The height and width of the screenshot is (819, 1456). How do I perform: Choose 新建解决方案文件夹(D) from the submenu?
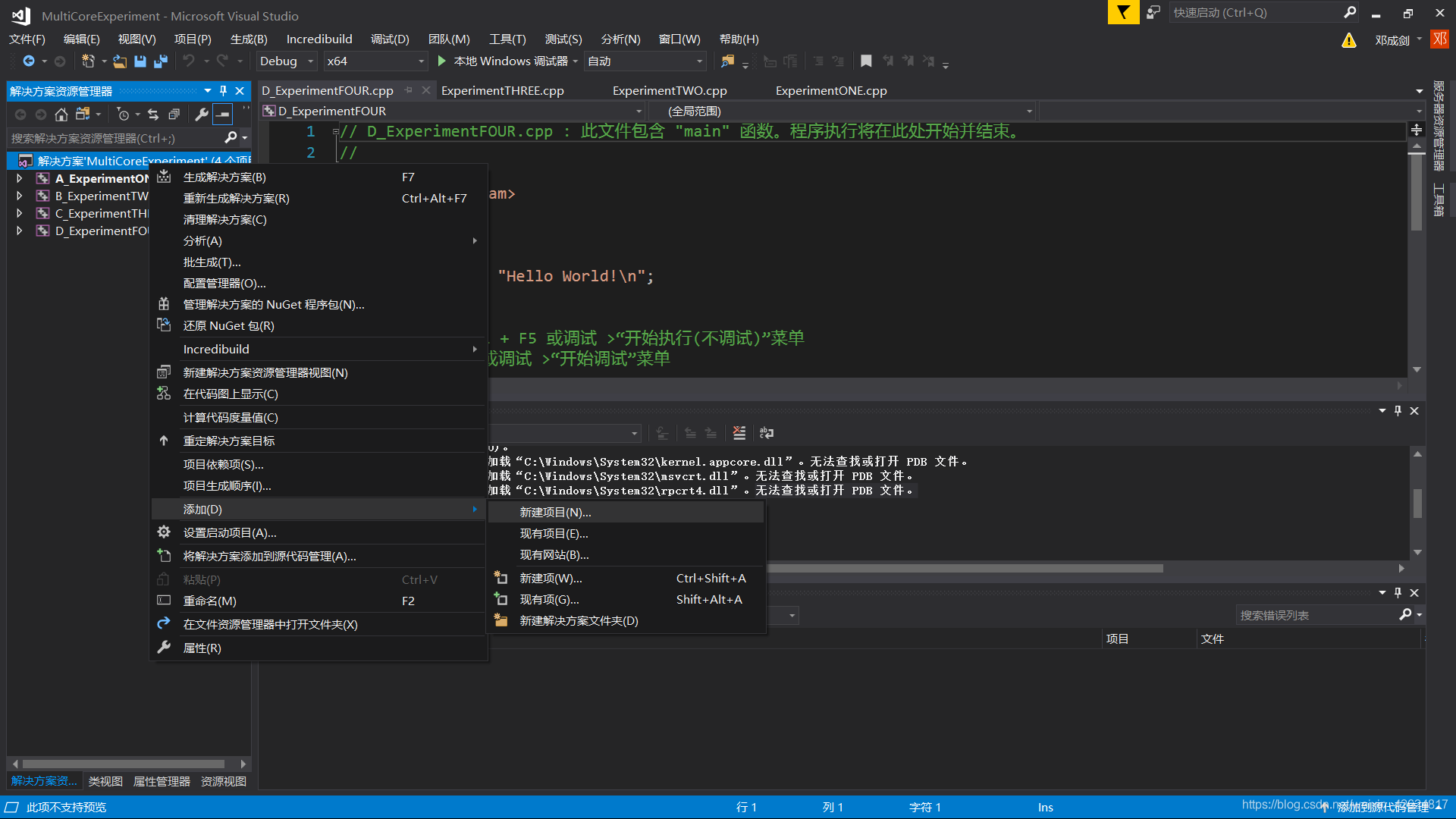626,621
